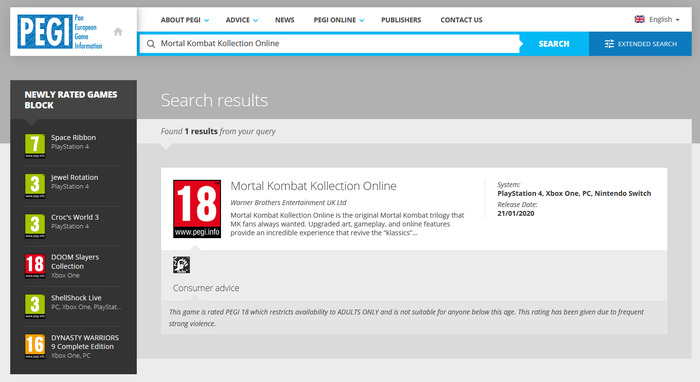The height and width of the screenshot is (382, 700).
Task: Click the violence content descriptor icon
Action: point(181,265)
